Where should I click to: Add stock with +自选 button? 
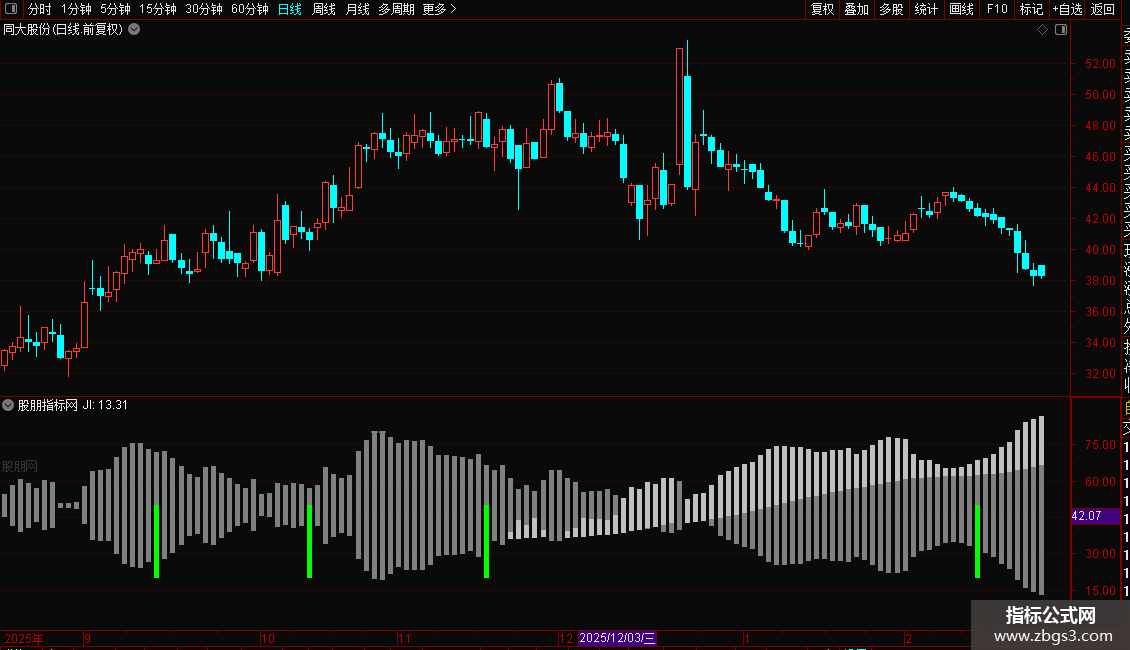click(1067, 9)
